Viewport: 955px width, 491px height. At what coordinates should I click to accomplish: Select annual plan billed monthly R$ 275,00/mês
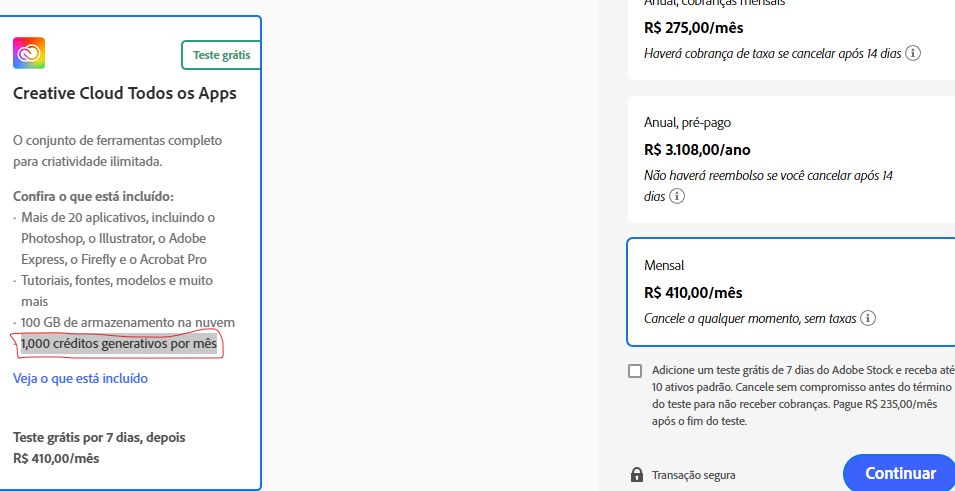click(791, 37)
